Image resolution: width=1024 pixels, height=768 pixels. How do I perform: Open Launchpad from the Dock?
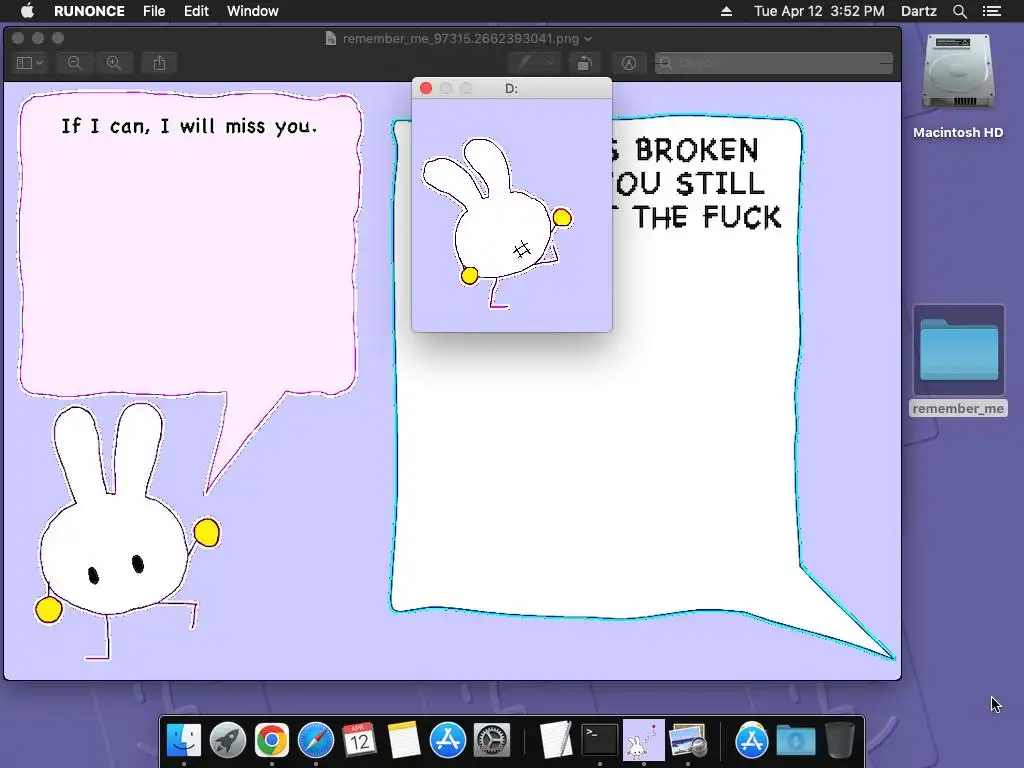(228, 741)
